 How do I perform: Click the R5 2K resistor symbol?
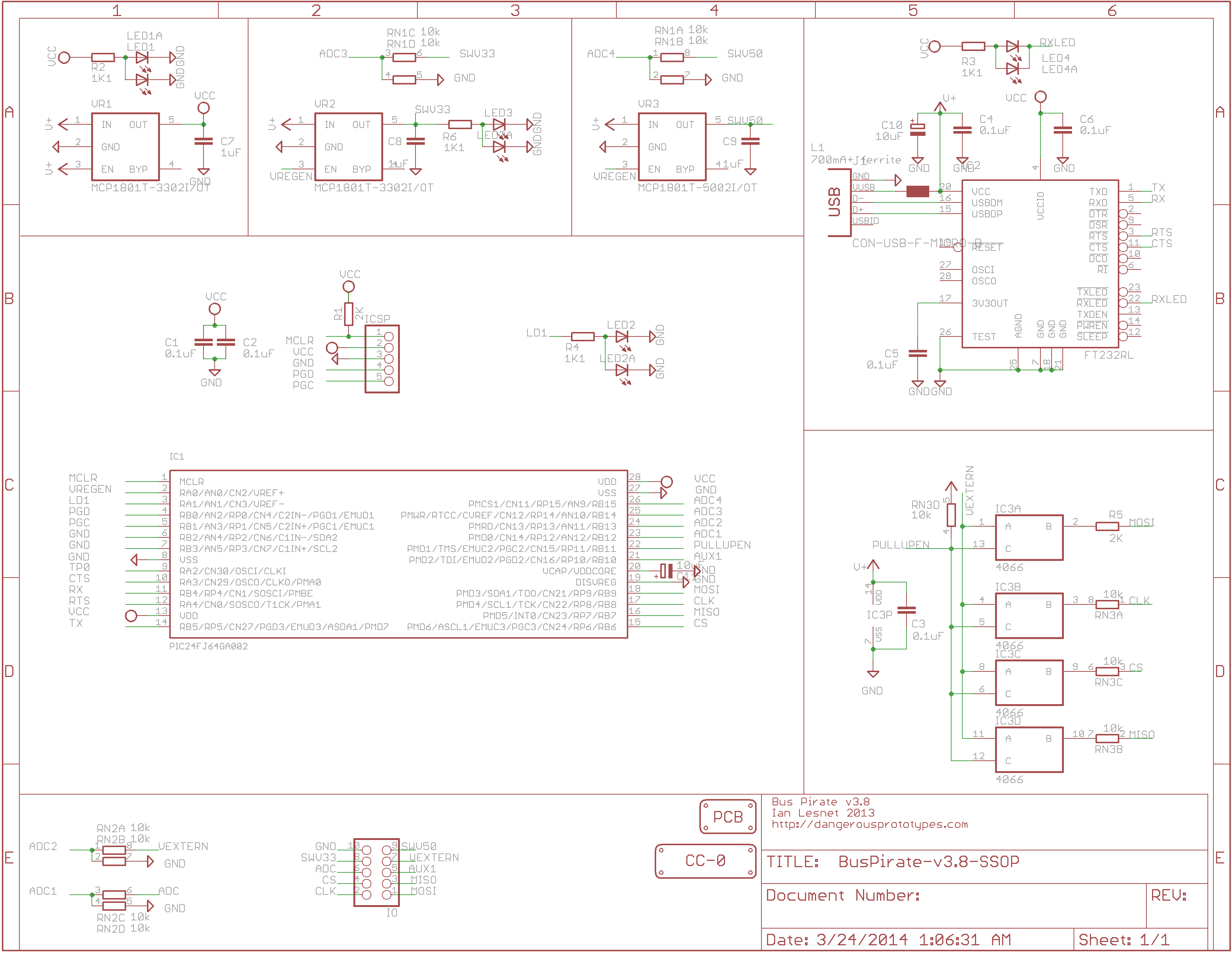1107,526
